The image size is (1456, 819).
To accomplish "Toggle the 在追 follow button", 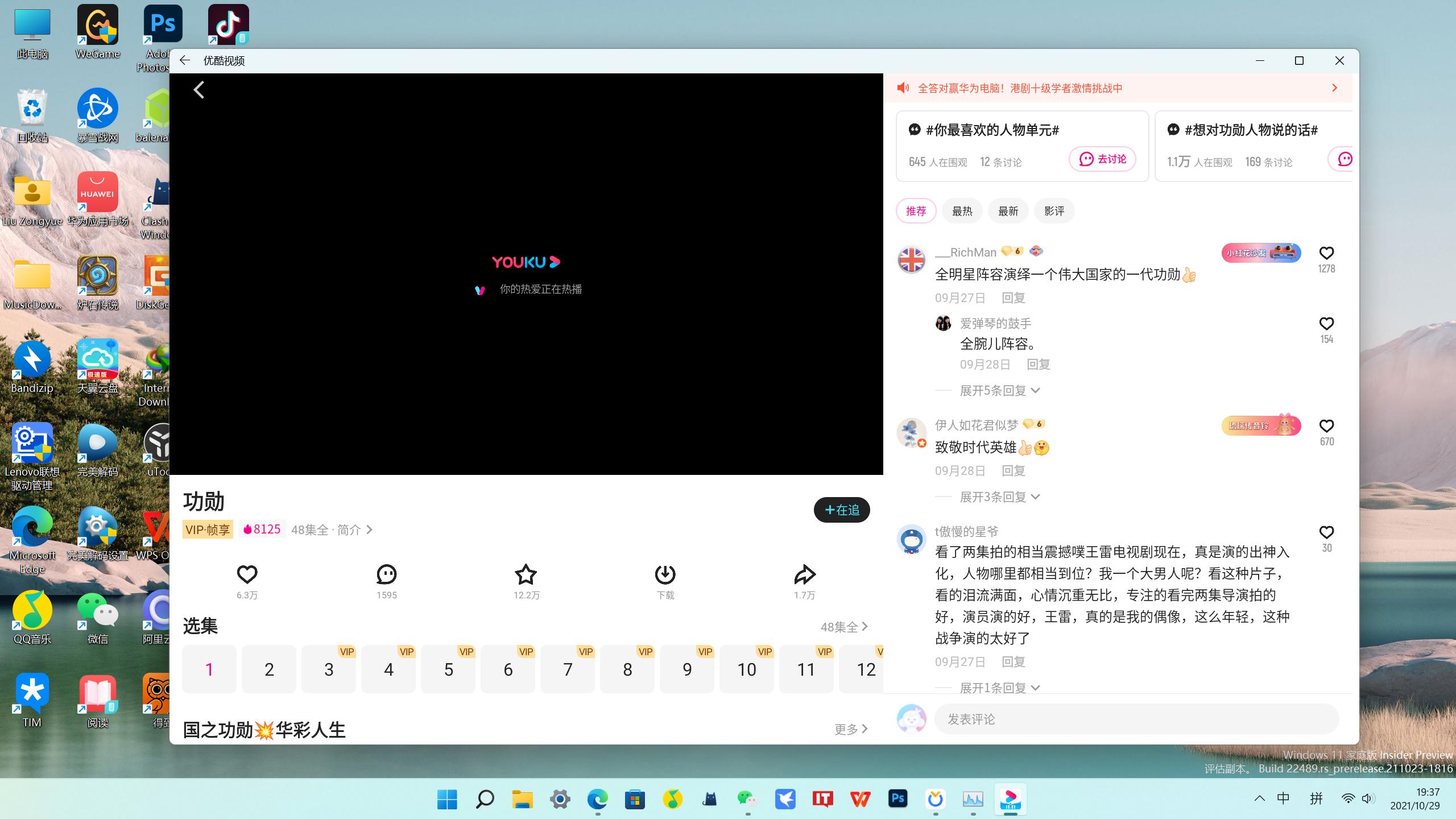I will (x=841, y=510).
